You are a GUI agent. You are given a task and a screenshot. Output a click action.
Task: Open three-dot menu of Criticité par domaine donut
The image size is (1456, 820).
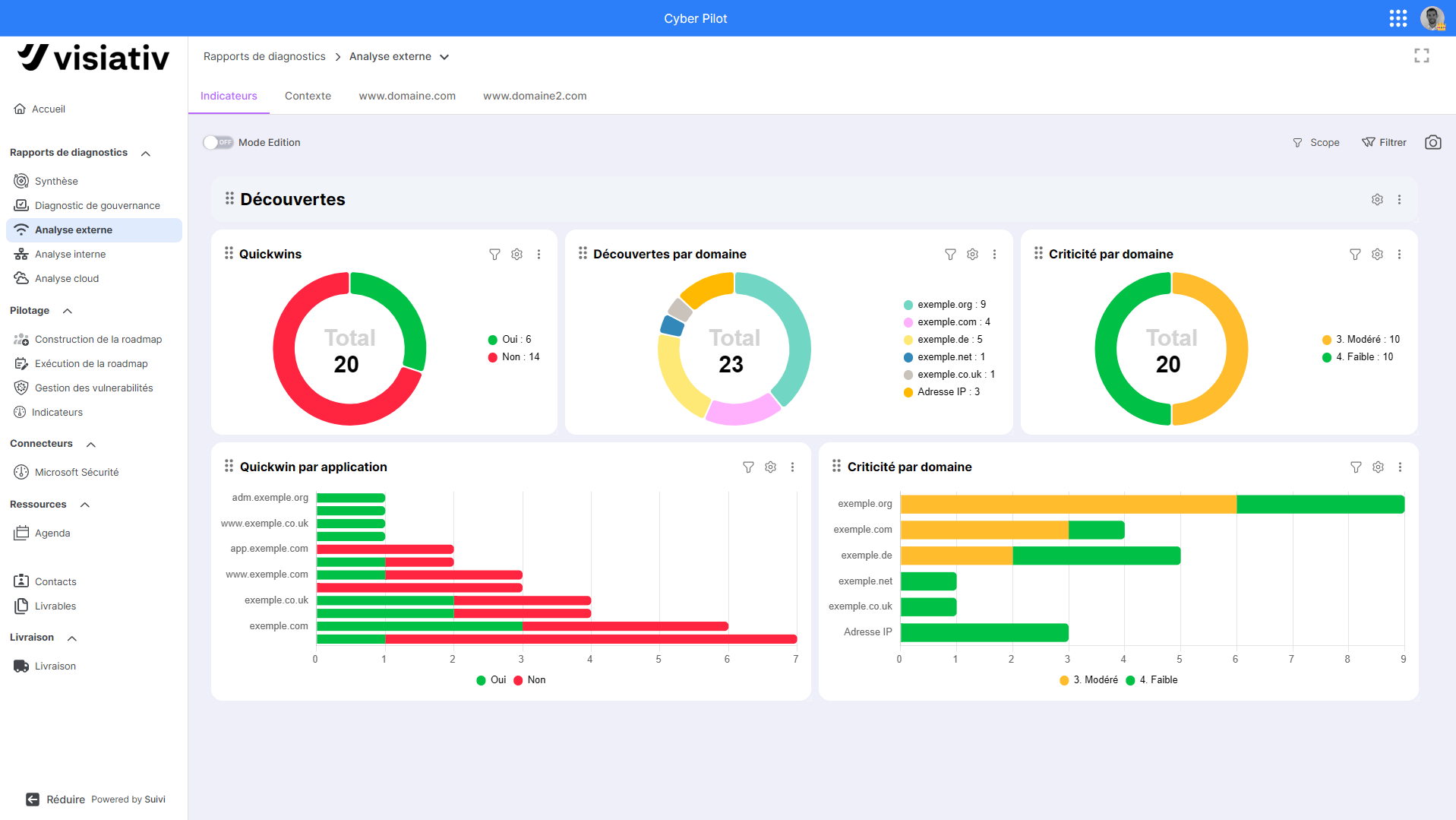(x=1399, y=255)
